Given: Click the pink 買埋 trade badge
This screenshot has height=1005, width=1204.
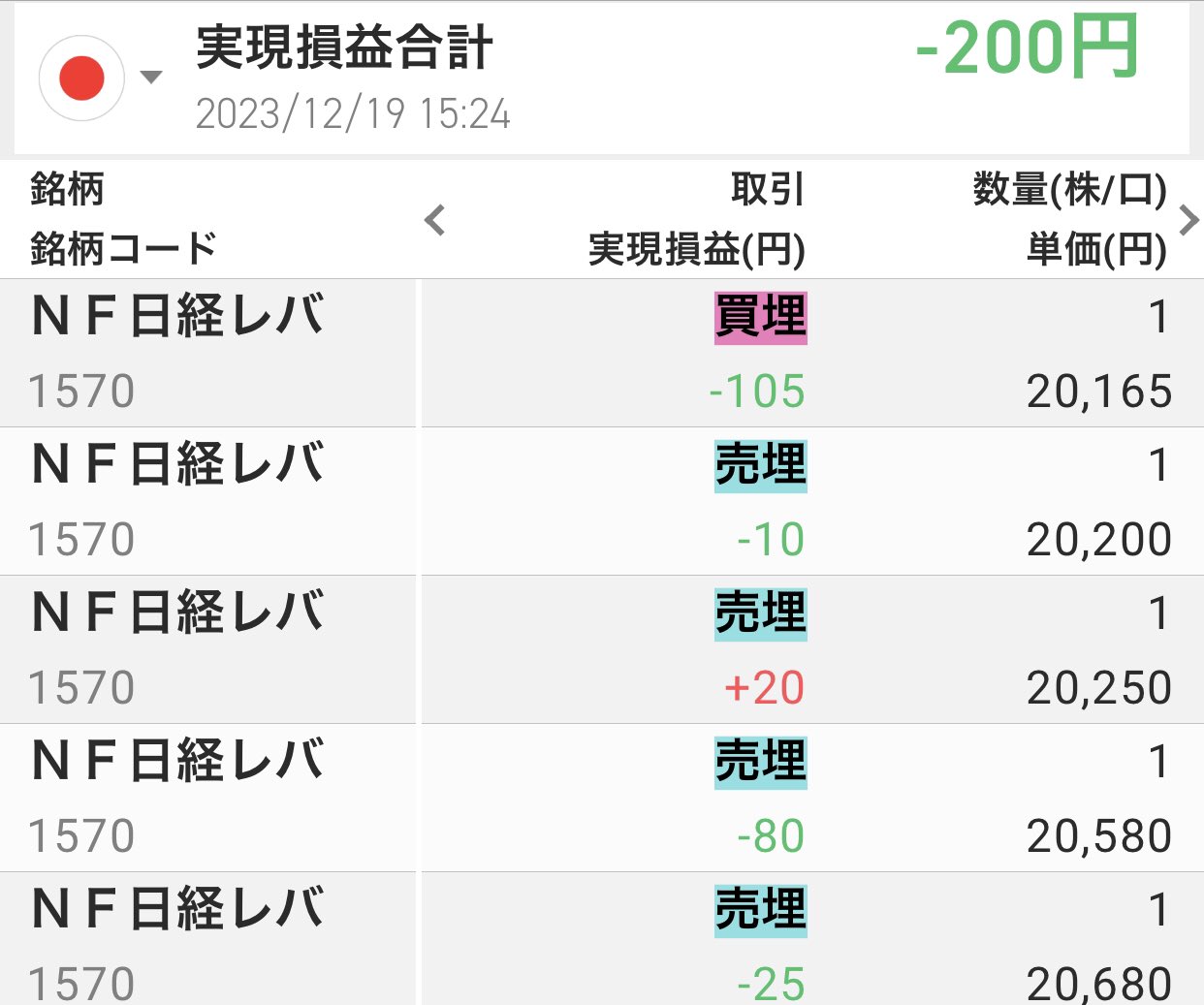Looking at the screenshot, I should pos(761,318).
